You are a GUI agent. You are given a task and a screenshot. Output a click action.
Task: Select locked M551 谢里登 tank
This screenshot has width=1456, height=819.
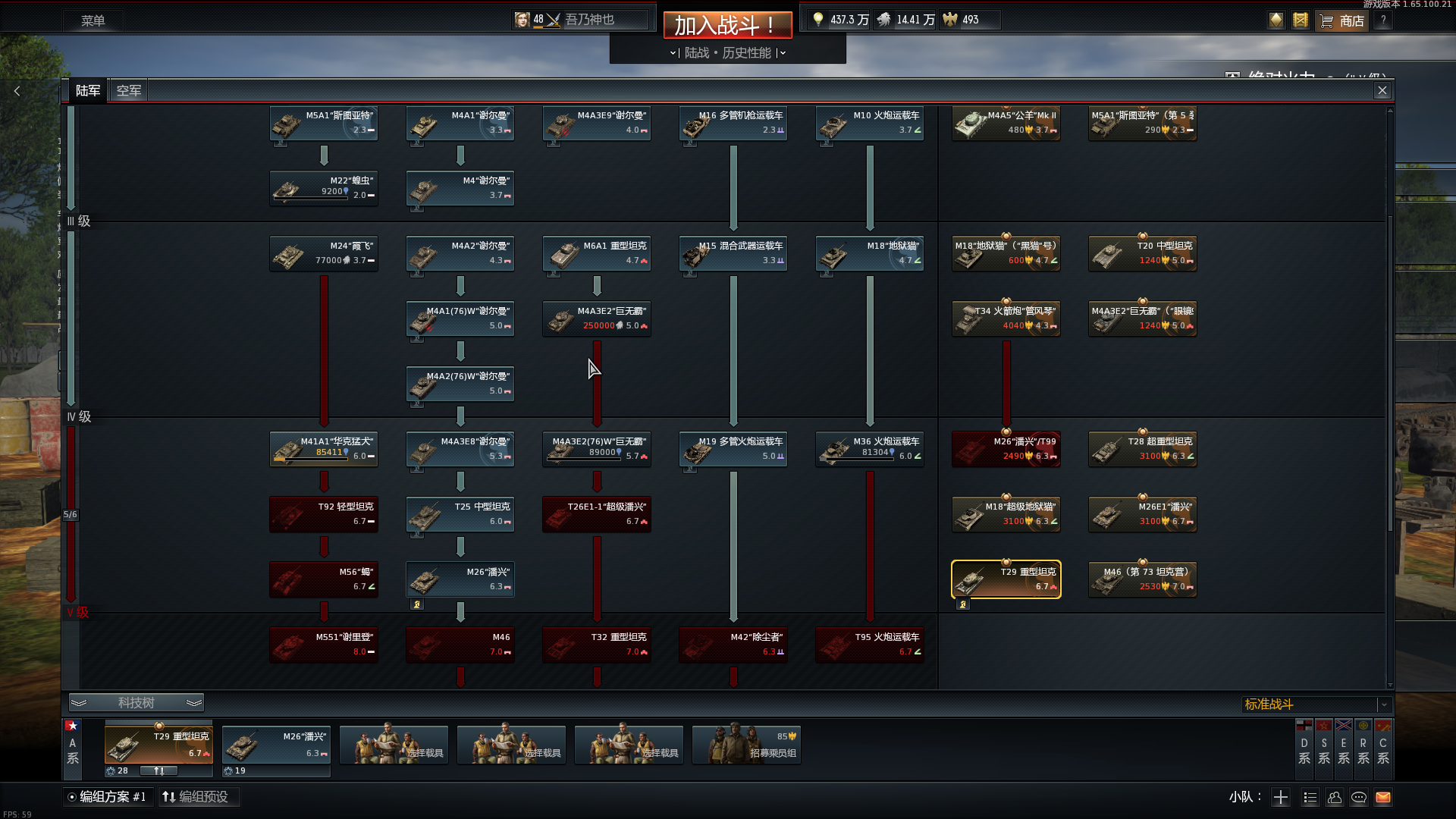tap(324, 645)
